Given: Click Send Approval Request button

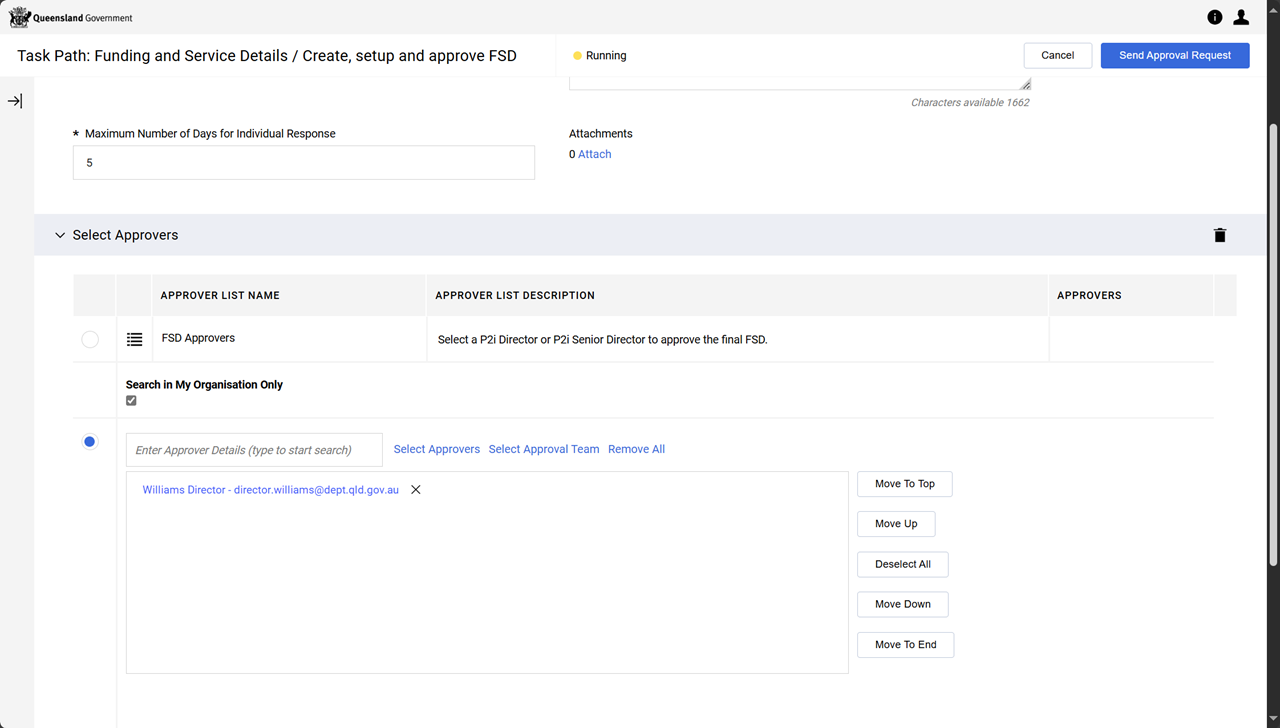Looking at the screenshot, I should point(1174,55).
